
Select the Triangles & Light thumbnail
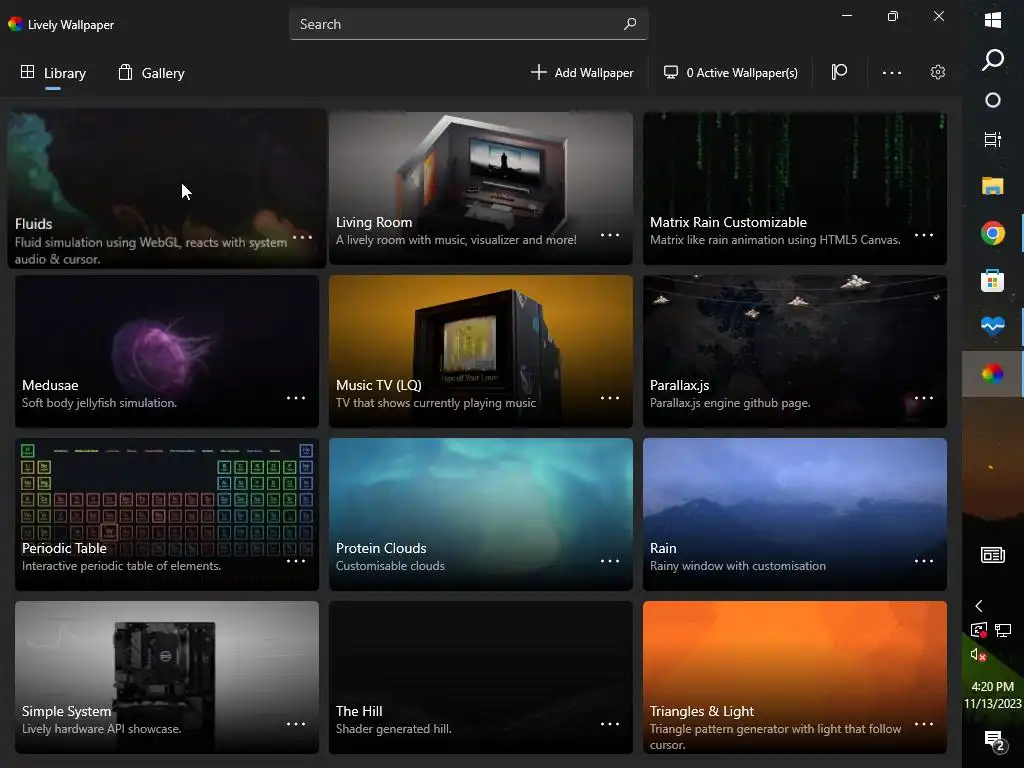point(795,677)
